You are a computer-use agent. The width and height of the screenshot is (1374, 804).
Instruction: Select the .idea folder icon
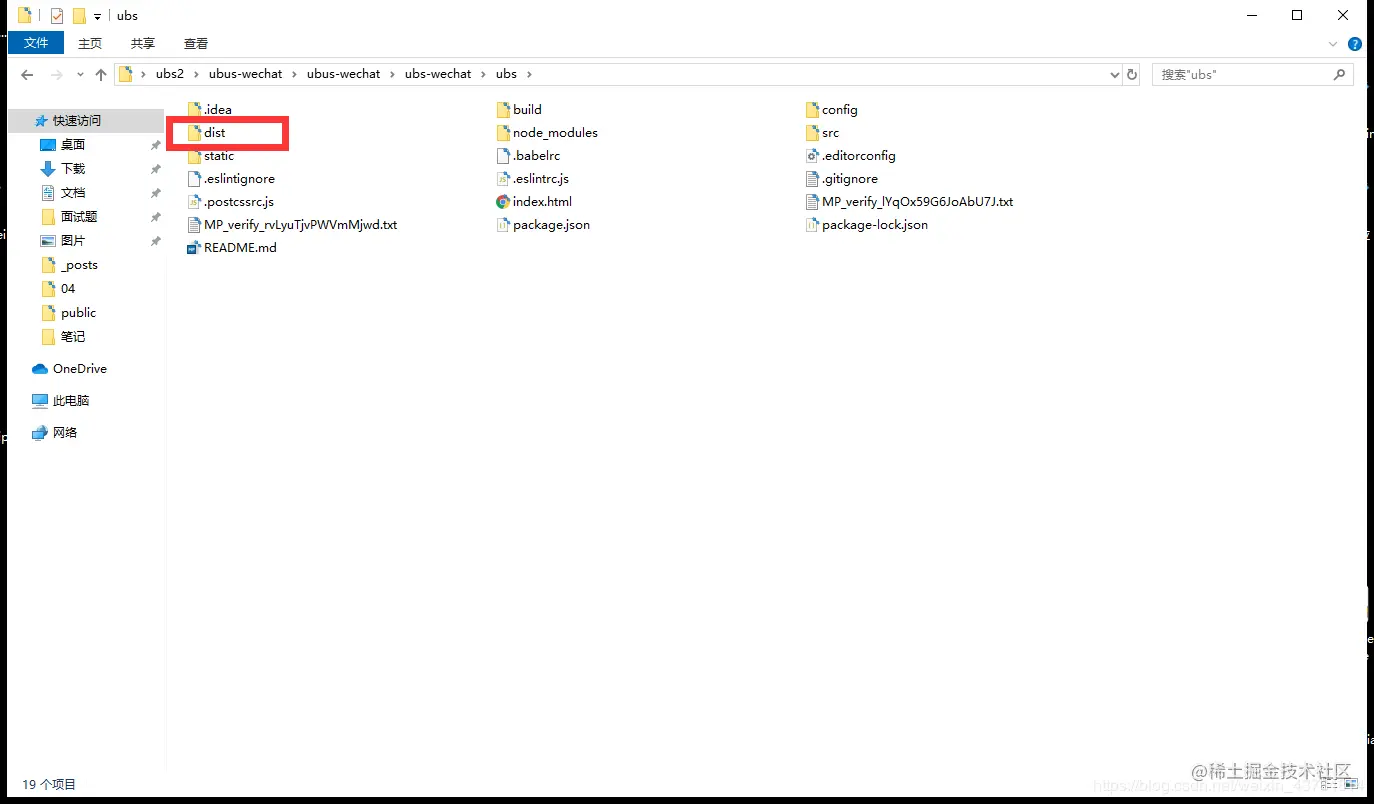[x=194, y=109]
